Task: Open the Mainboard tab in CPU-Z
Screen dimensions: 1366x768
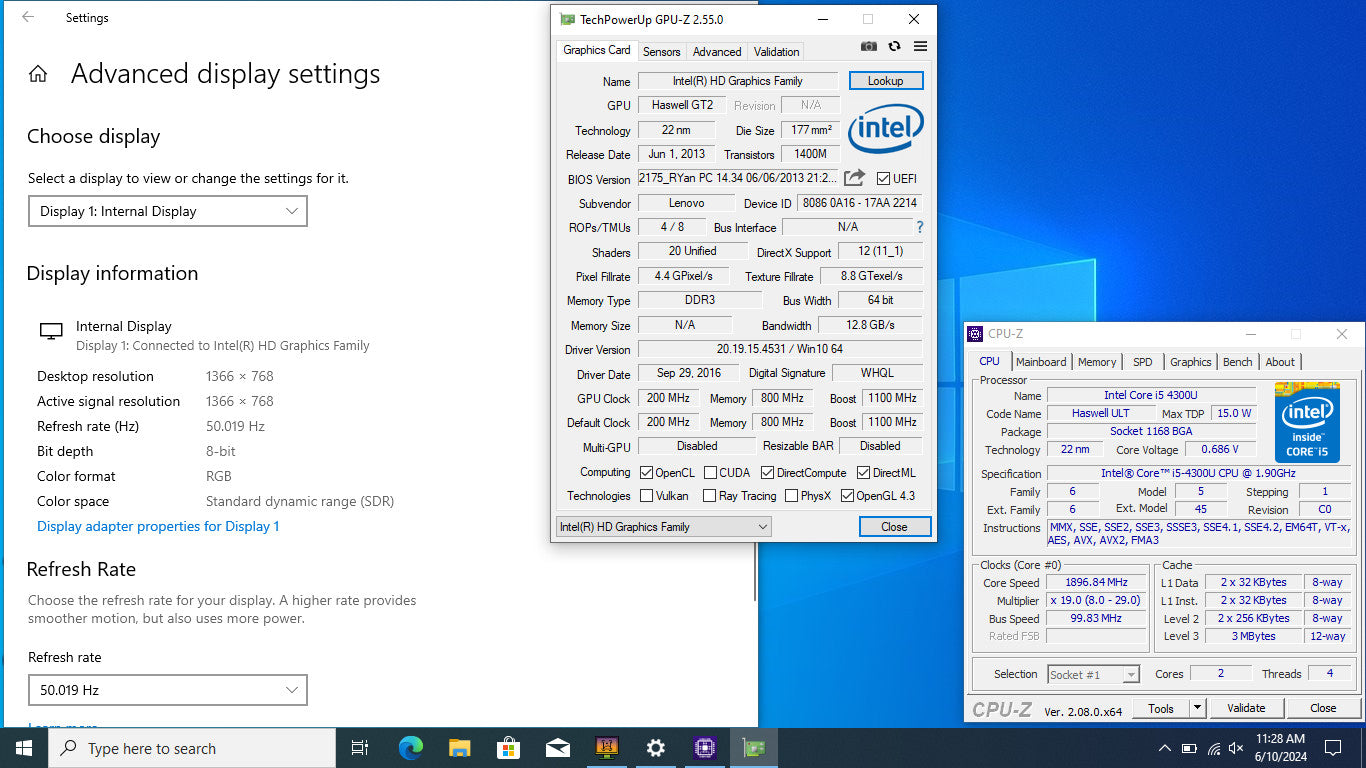Action: click(1041, 362)
